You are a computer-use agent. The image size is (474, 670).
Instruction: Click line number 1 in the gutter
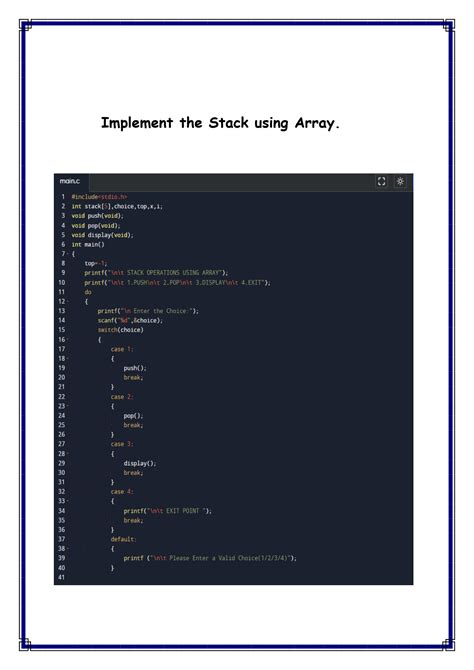click(63, 197)
